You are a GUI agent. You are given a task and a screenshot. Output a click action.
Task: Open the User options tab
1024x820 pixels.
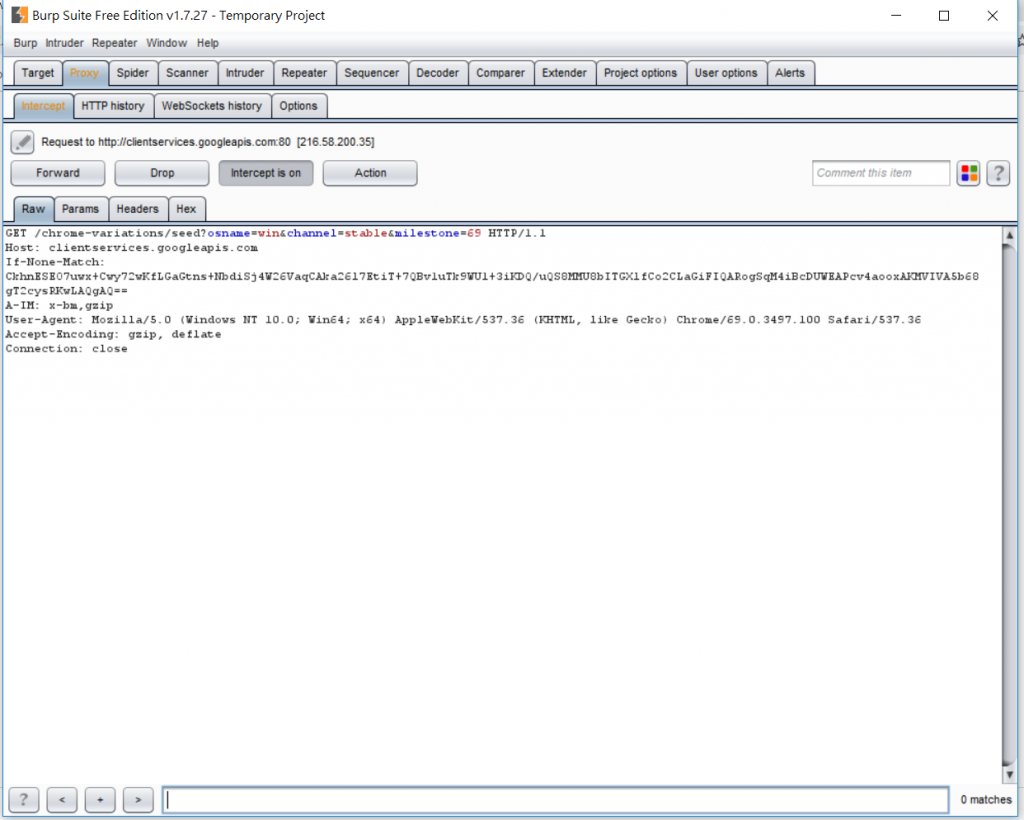(726, 73)
